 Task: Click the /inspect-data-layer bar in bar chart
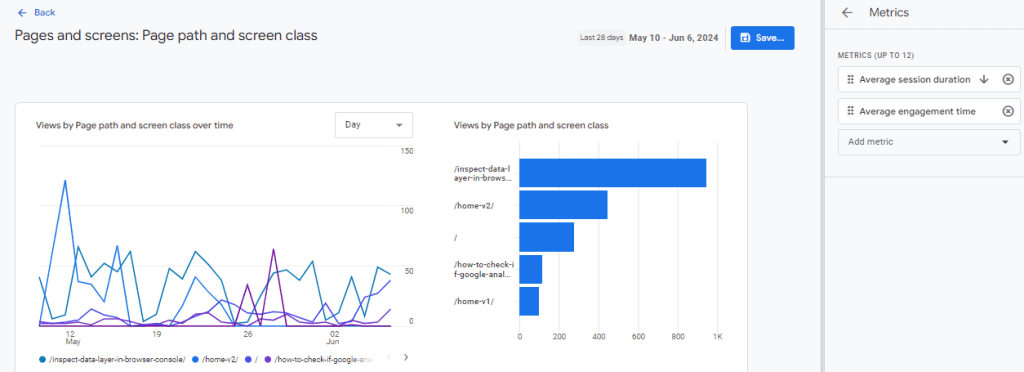pos(613,173)
